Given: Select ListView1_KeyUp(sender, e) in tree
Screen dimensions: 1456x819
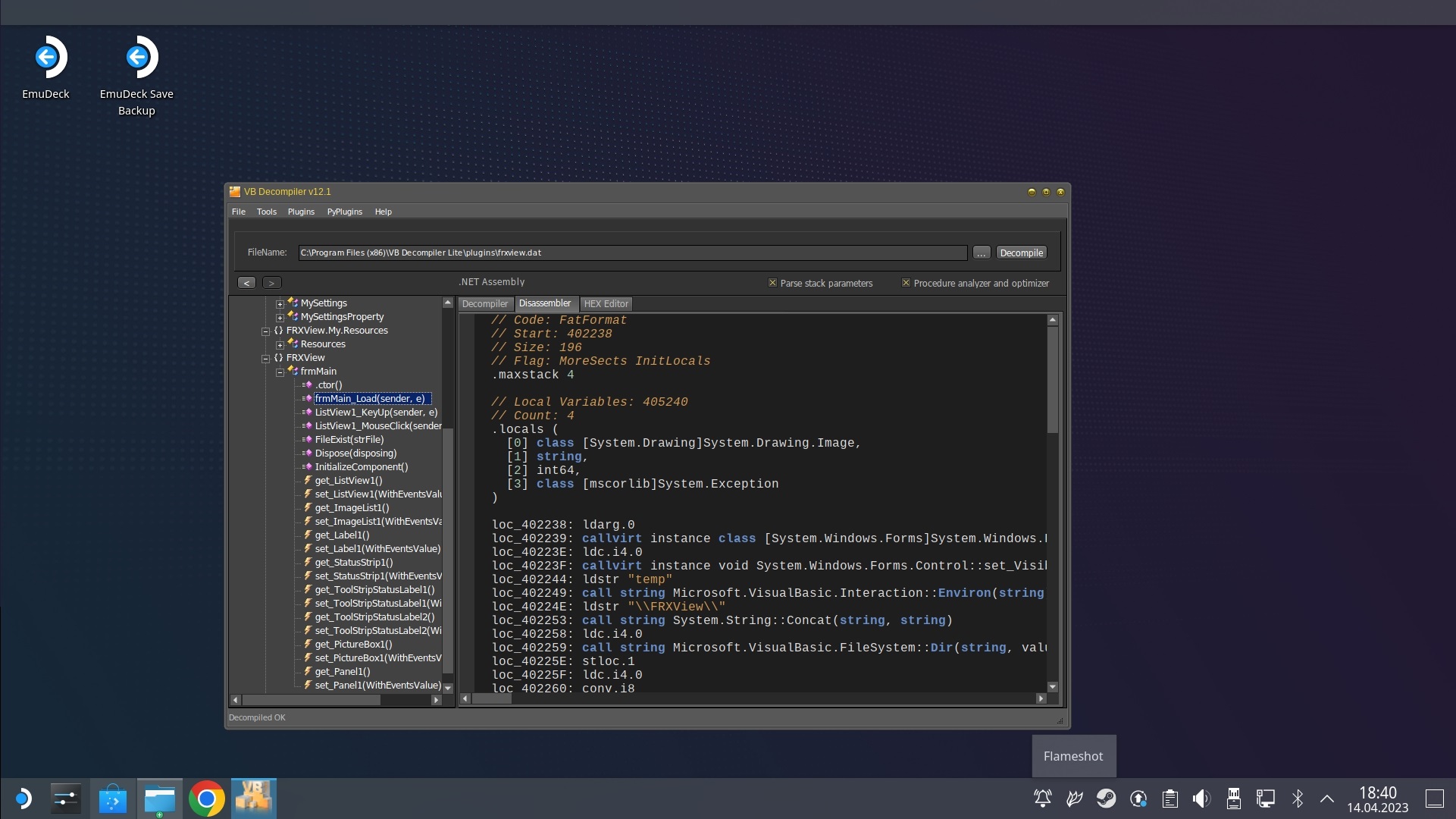Looking at the screenshot, I should (x=376, y=413).
